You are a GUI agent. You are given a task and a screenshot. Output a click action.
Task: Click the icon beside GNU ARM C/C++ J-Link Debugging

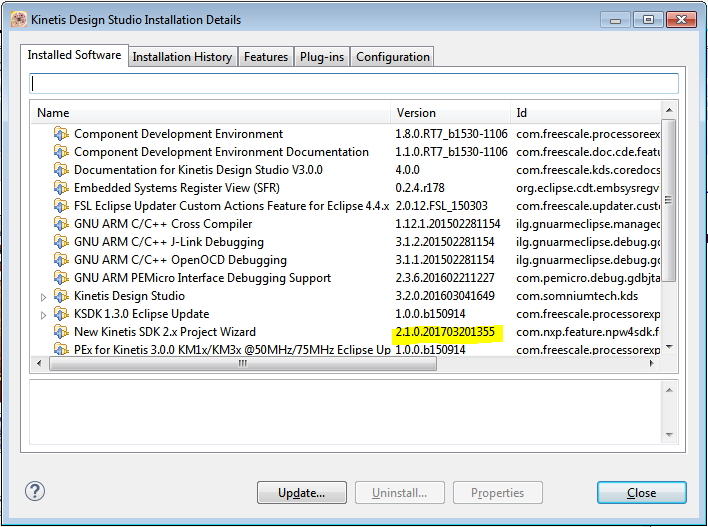(x=61, y=242)
